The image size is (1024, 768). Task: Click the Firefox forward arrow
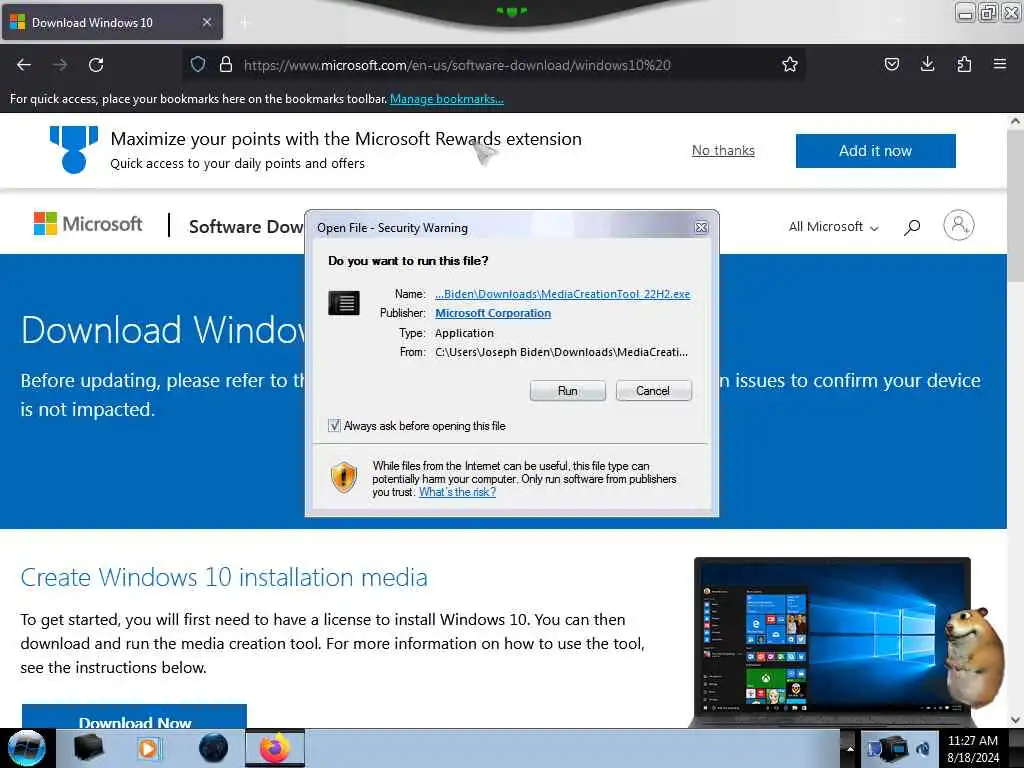[x=60, y=65]
